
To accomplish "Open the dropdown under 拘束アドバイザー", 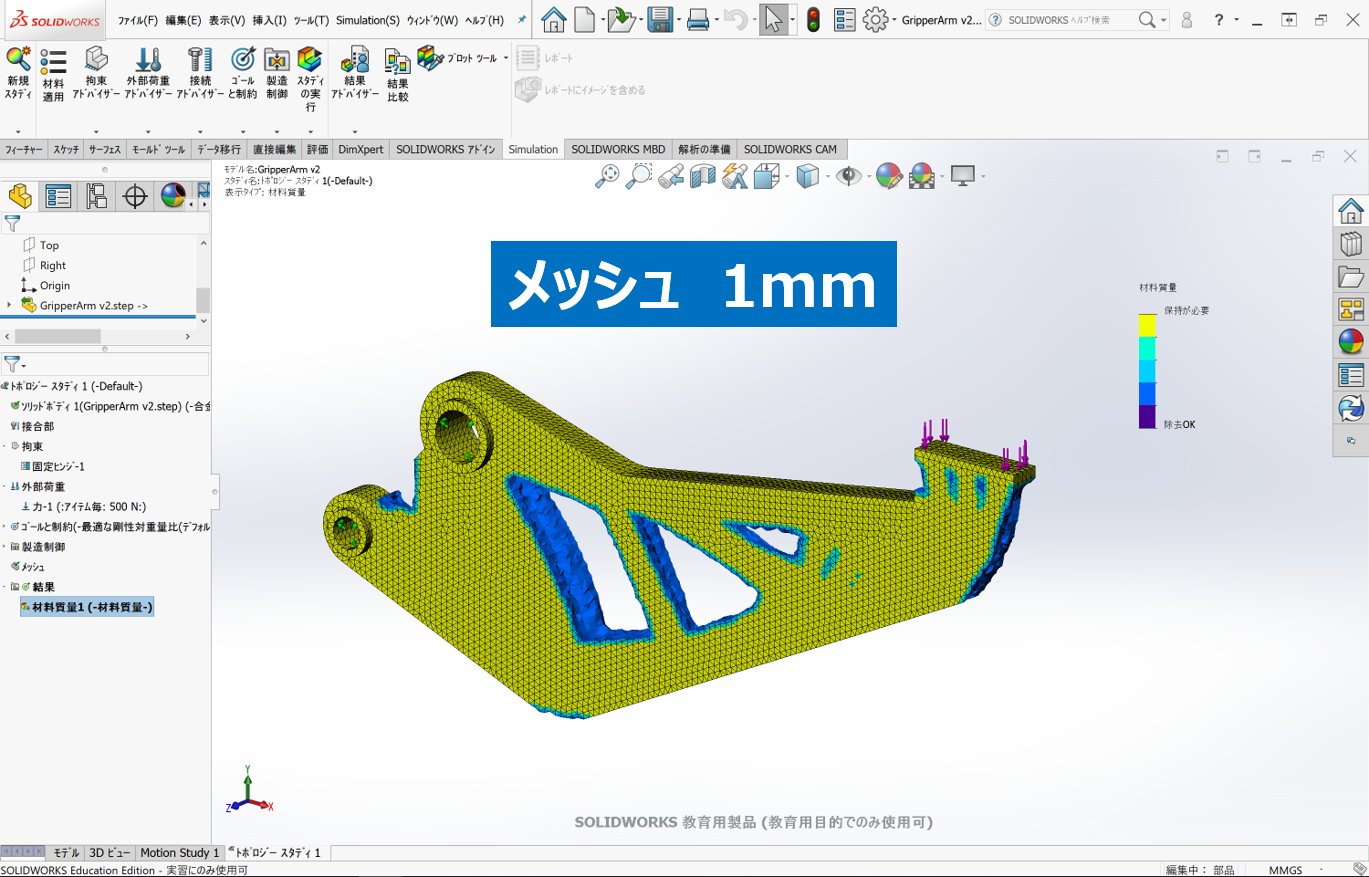I will (x=96, y=131).
